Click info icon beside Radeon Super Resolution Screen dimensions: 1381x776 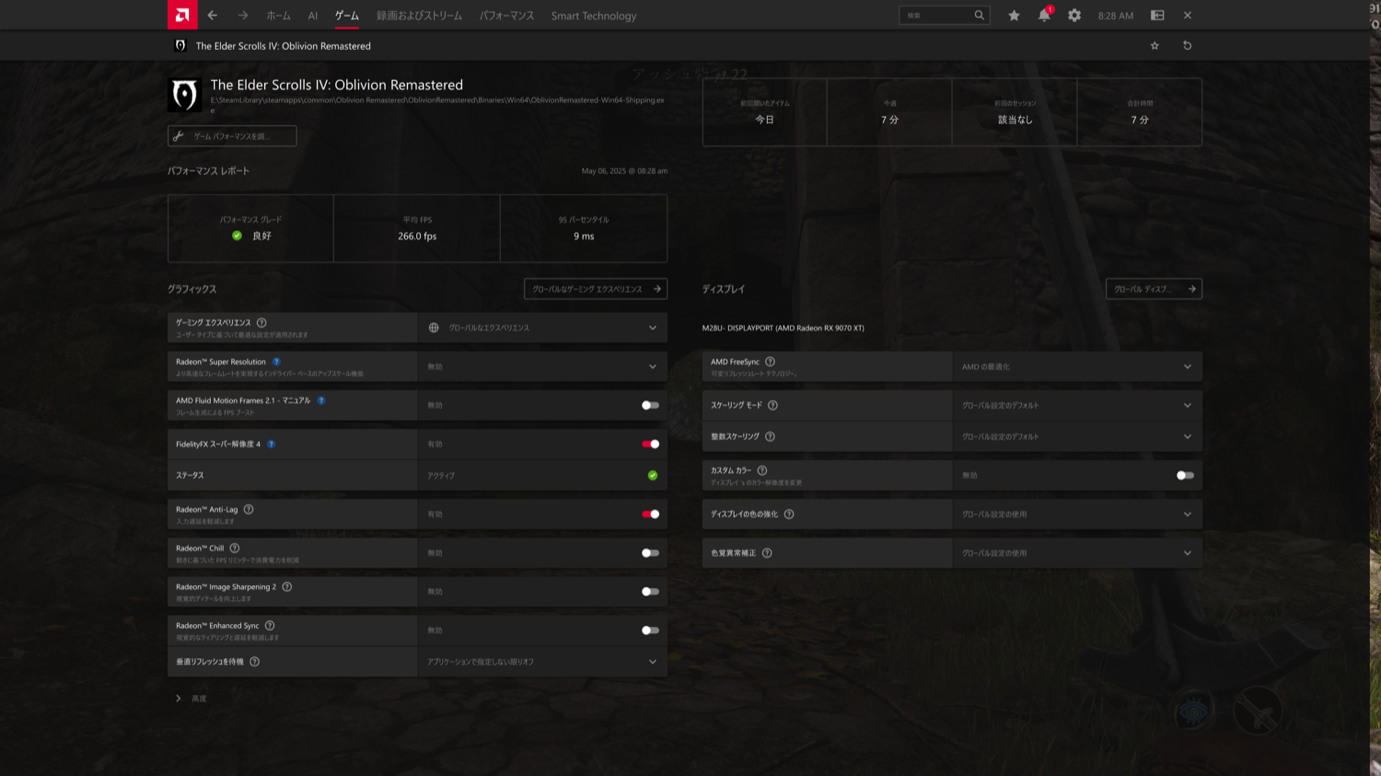[x=277, y=362]
